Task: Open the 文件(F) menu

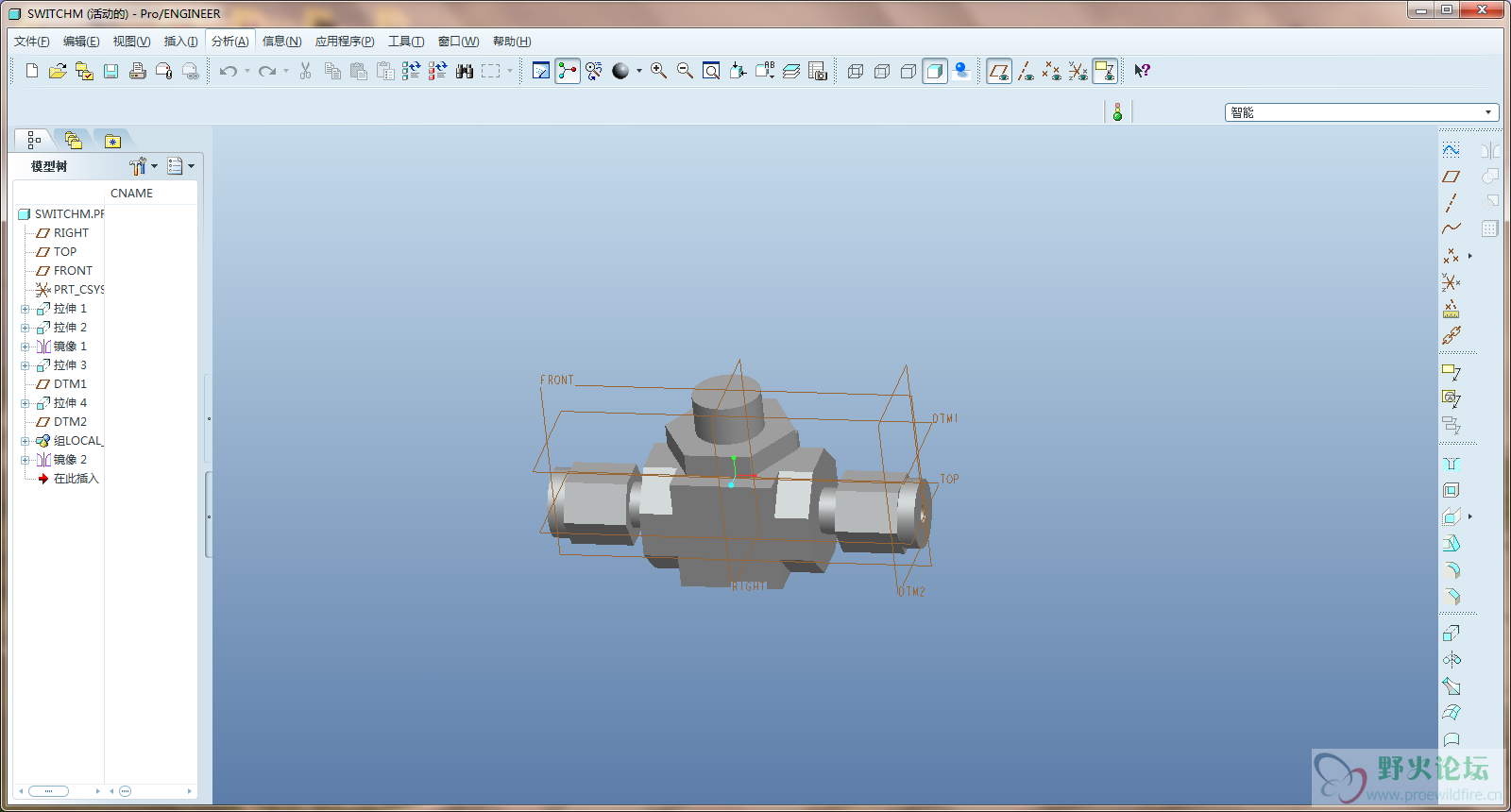Action: [32, 42]
